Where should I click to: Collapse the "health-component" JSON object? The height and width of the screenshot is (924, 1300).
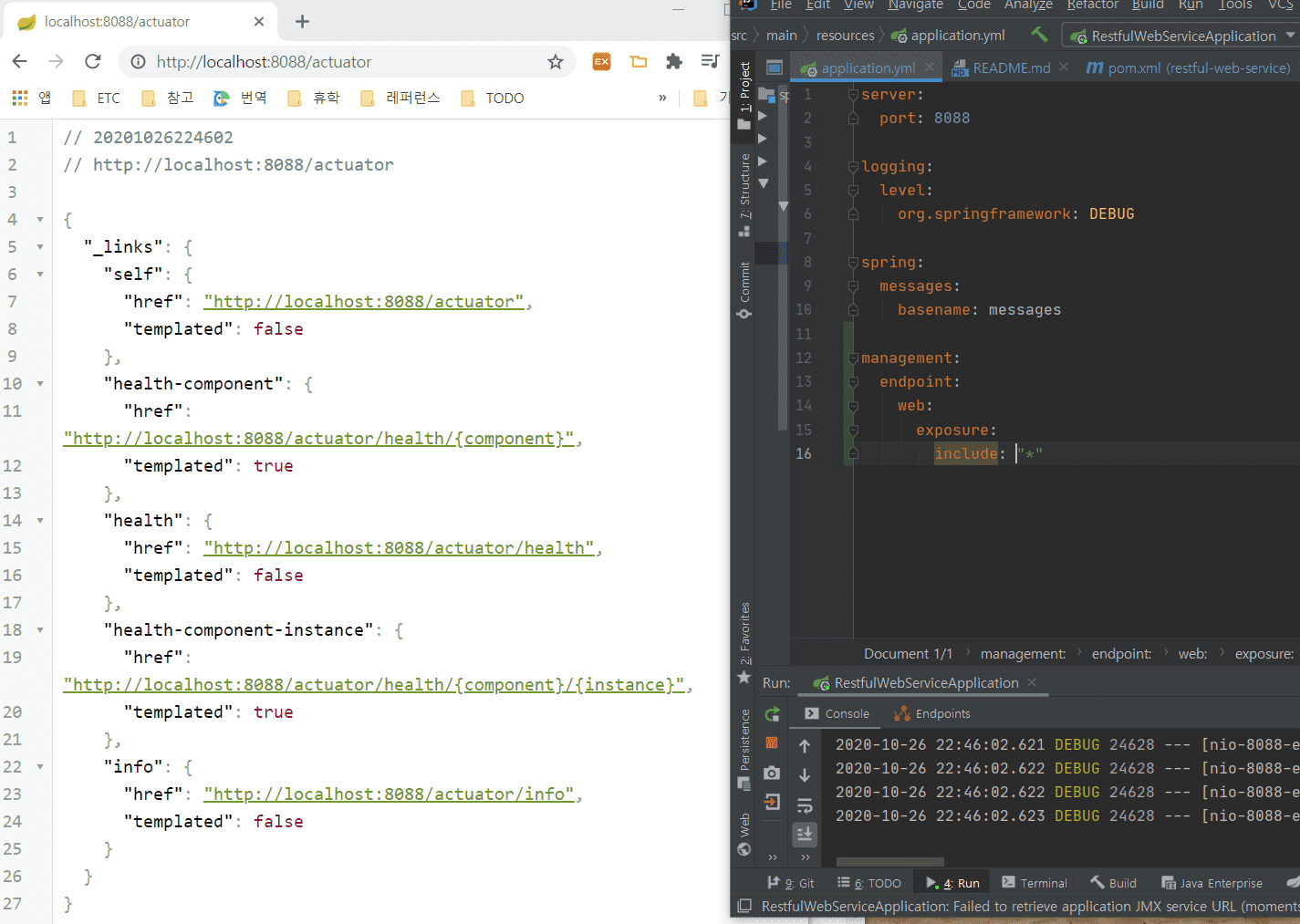click(40, 384)
